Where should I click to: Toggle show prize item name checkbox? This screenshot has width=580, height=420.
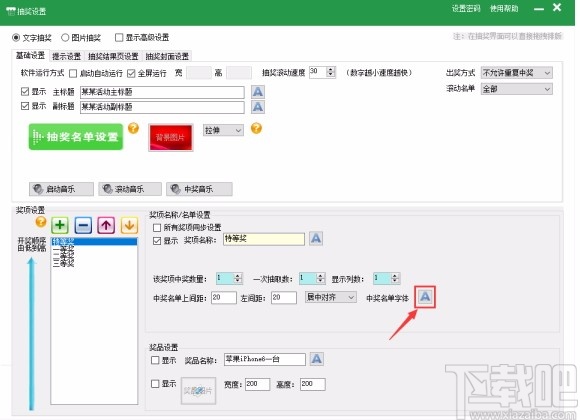(x=157, y=241)
